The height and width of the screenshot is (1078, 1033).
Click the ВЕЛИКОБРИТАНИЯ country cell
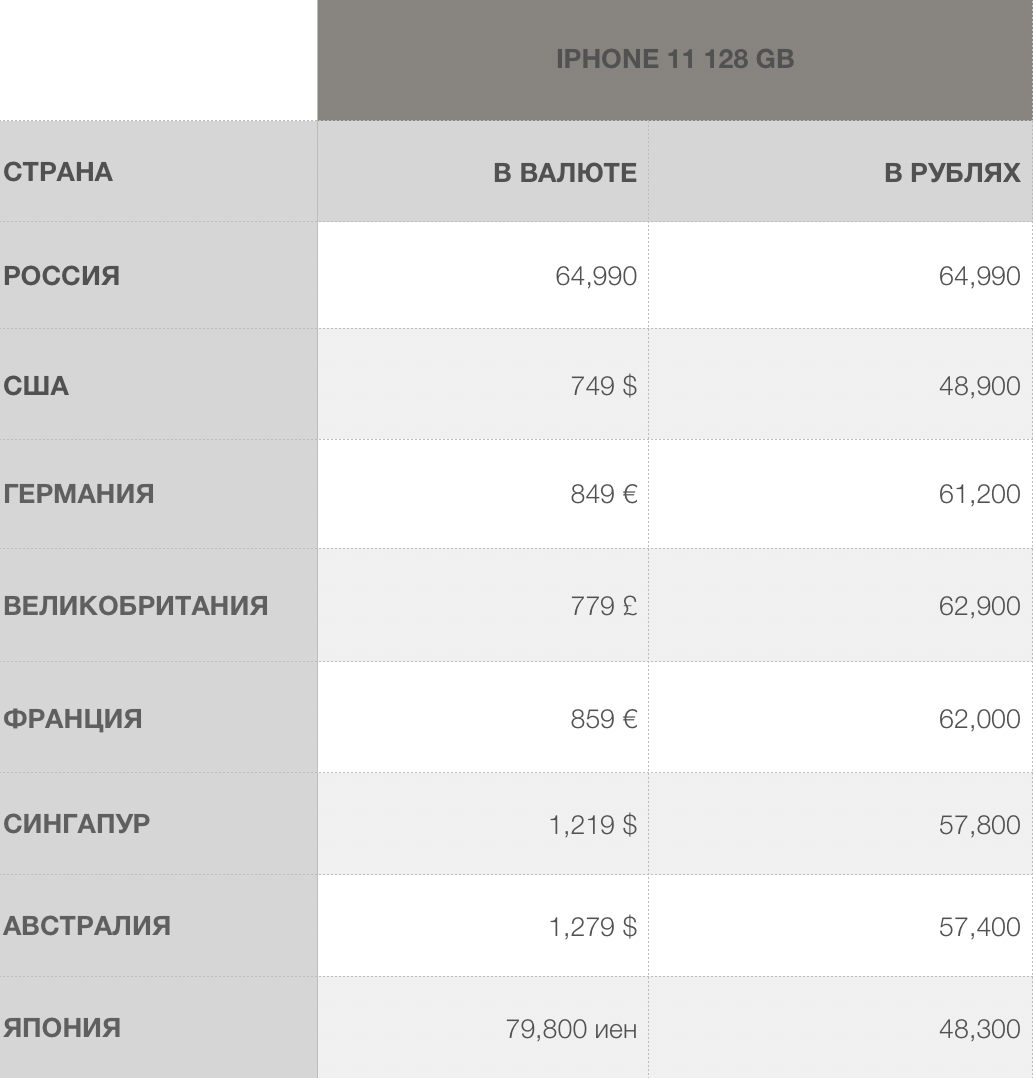[x=135, y=606]
